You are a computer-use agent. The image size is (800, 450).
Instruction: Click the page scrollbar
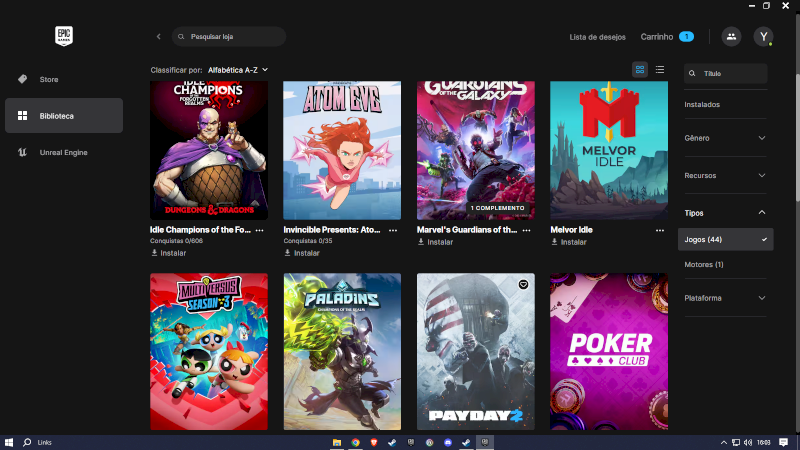797,138
